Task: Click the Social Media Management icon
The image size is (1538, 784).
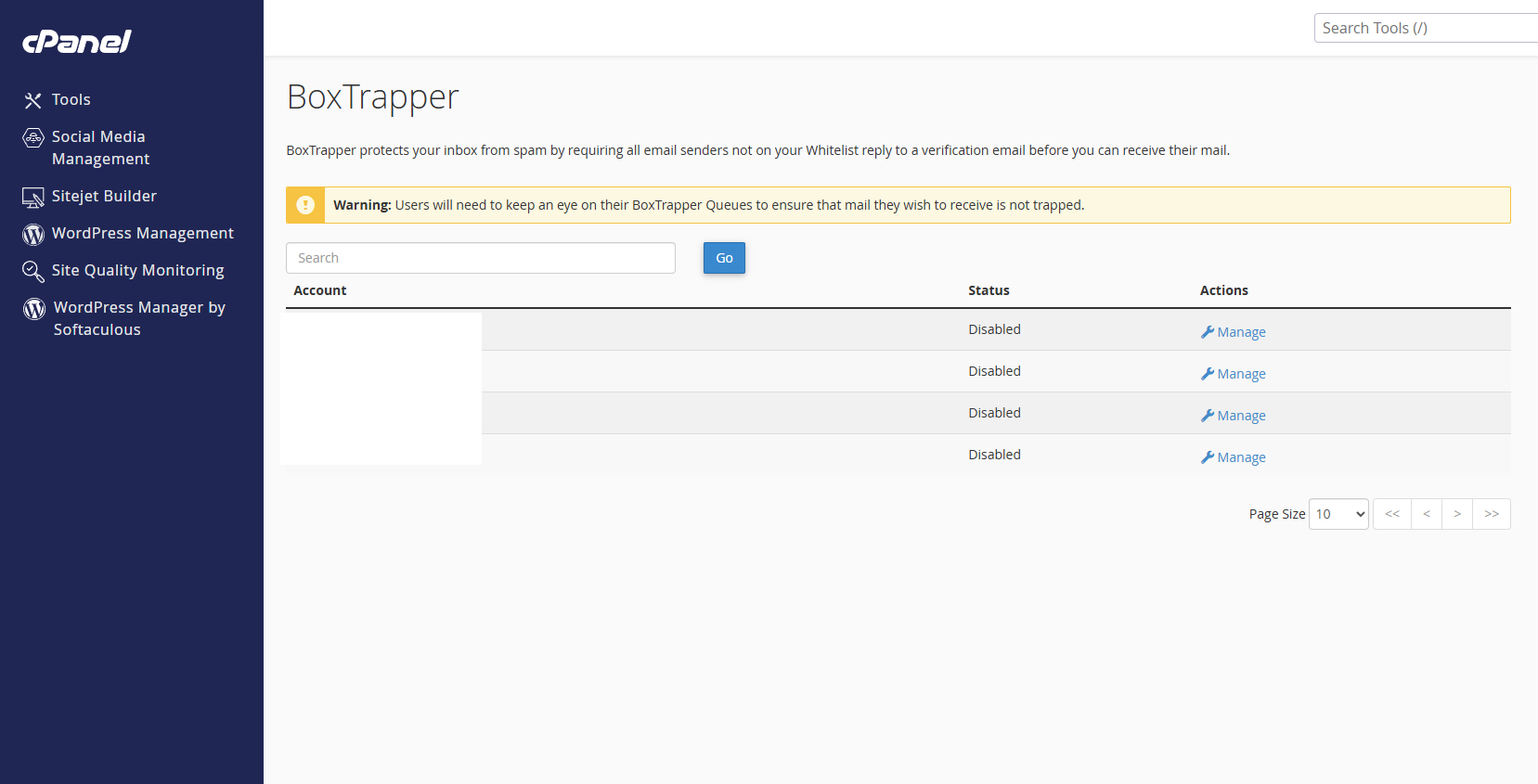Action: pos(33,138)
